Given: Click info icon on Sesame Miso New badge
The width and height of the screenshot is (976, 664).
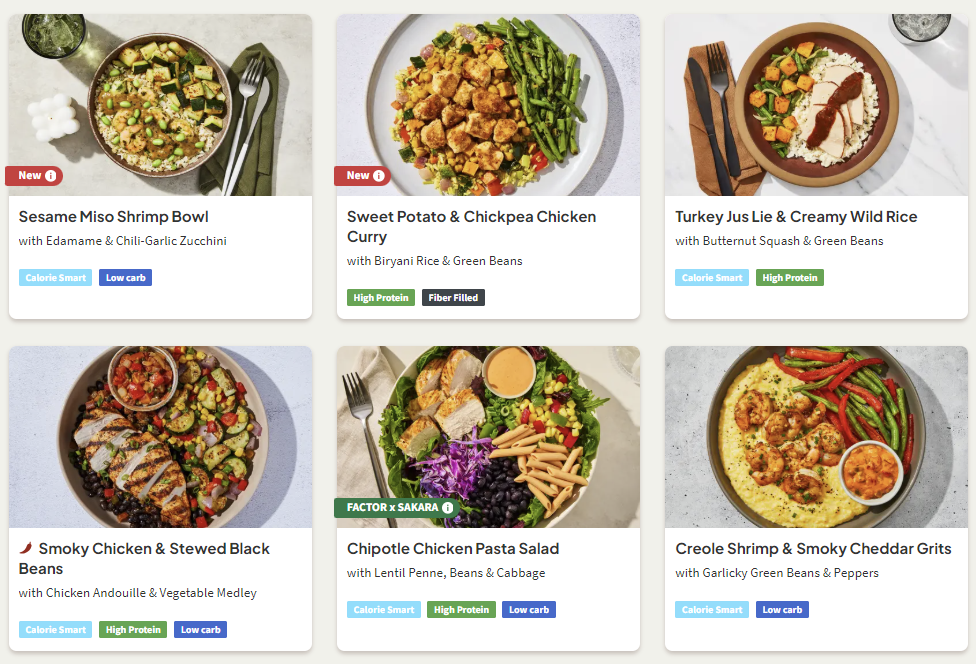Looking at the screenshot, I should [x=51, y=176].
